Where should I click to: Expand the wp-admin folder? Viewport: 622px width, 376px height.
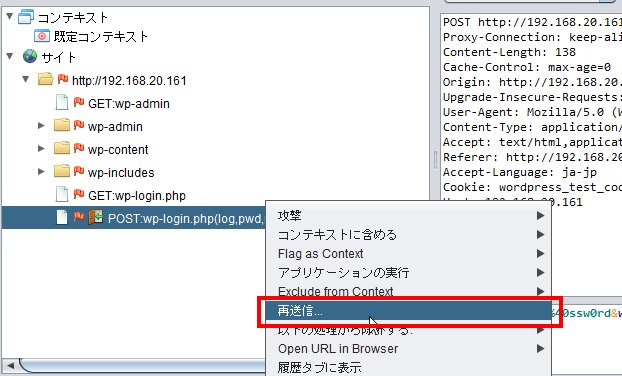[x=41, y=126]
